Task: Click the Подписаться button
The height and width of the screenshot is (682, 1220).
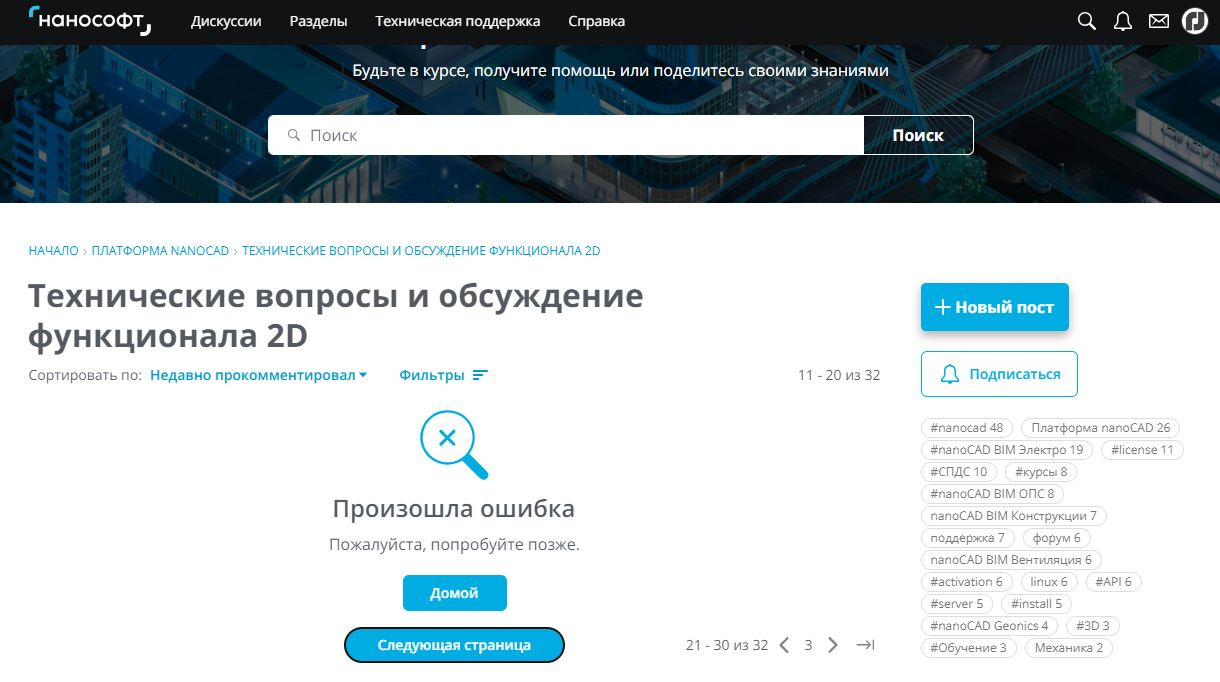Action: (999, 374)
